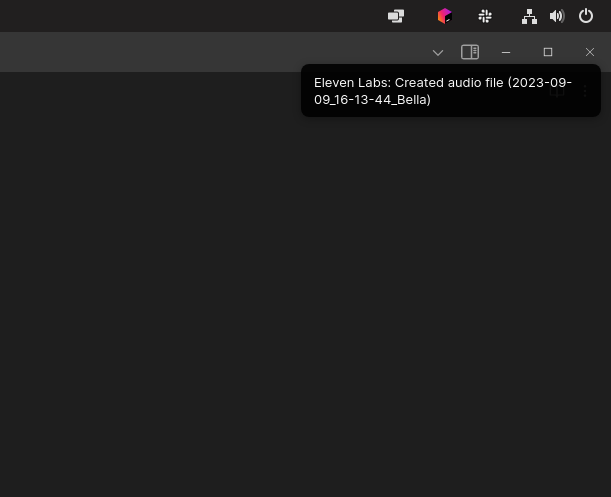Open the virtual desktops tray icon
The height and width of the screenshot is (497, 611).
tap(396, 16)
